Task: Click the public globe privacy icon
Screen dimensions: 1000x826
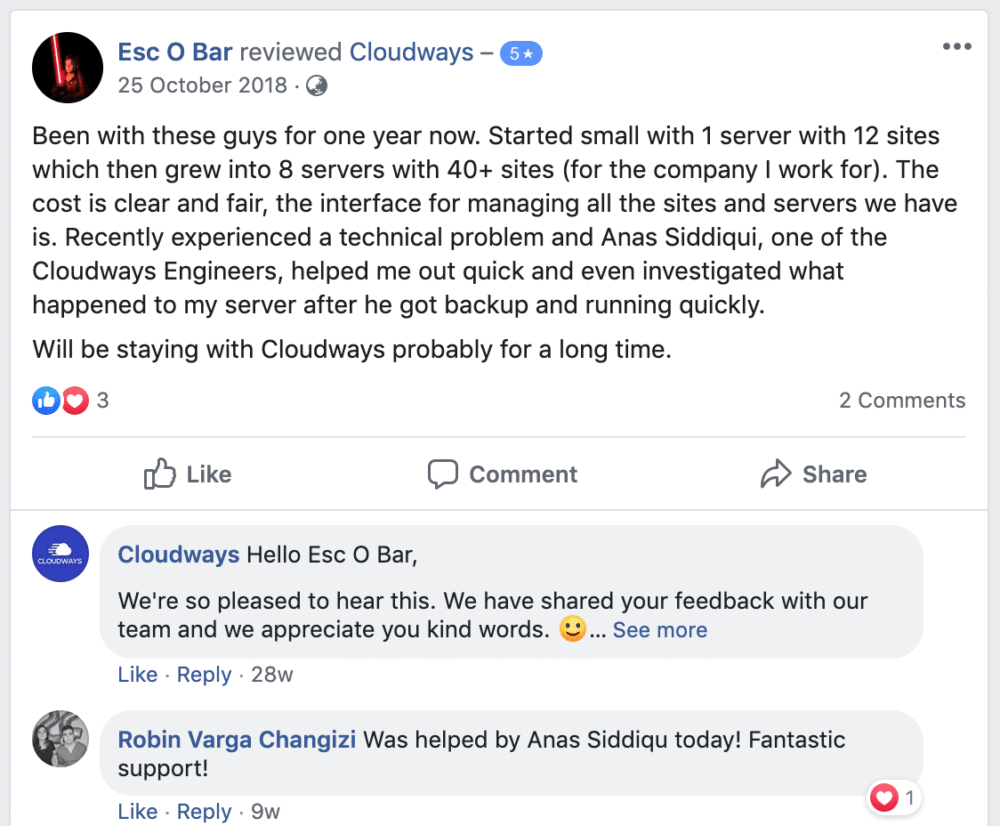Action: [x=316, y=85]
